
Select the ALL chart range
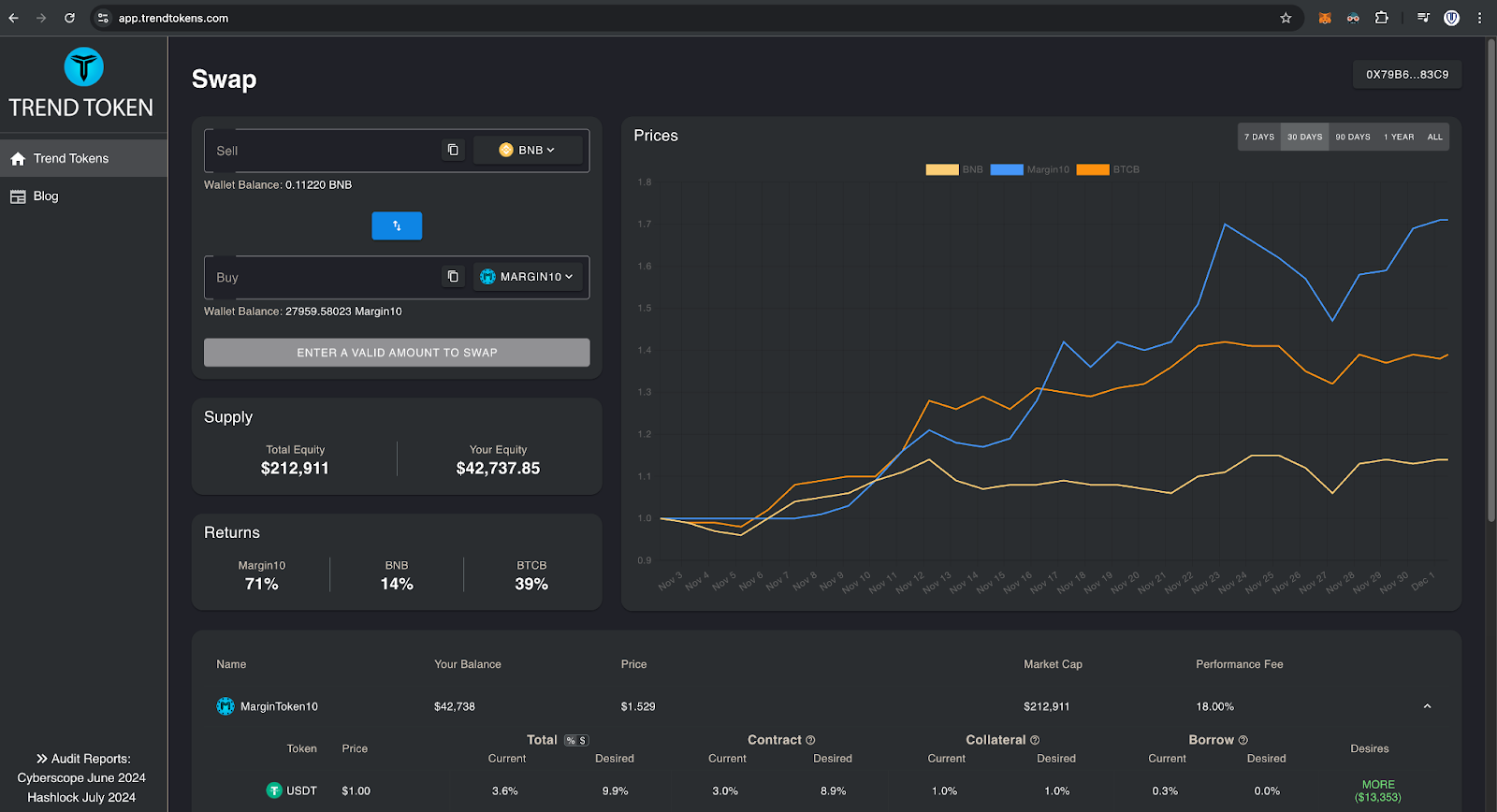click(x=1434, y=137)
